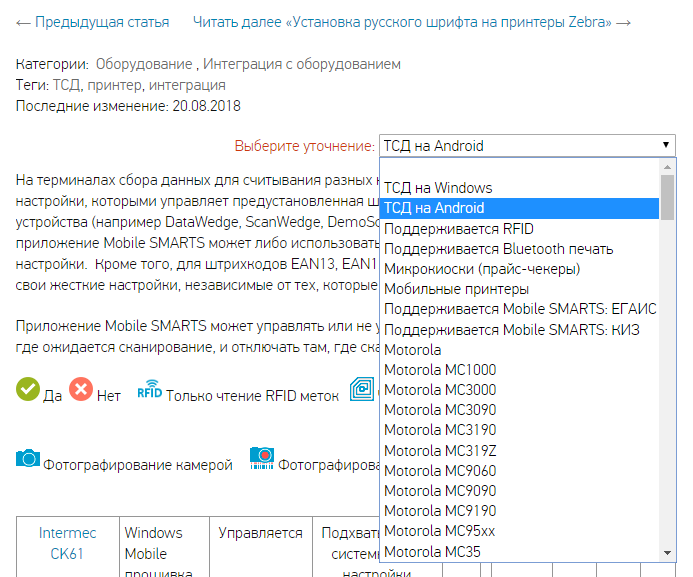Select 'Motorola MC1000' option
The height and width of the screenshot is (577, 693).
[519, 370]
